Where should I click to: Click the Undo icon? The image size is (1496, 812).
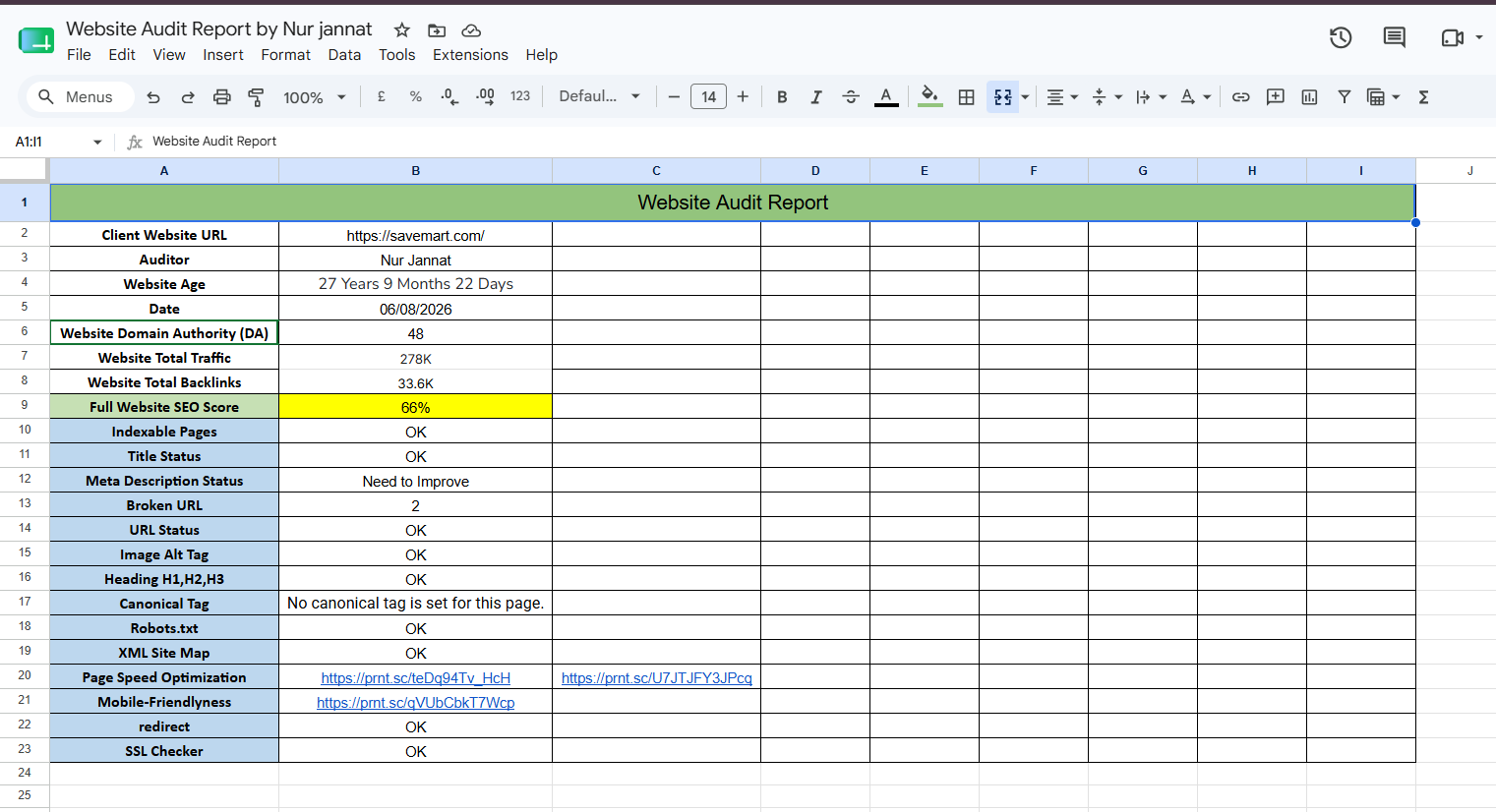(x=153, y=96)
